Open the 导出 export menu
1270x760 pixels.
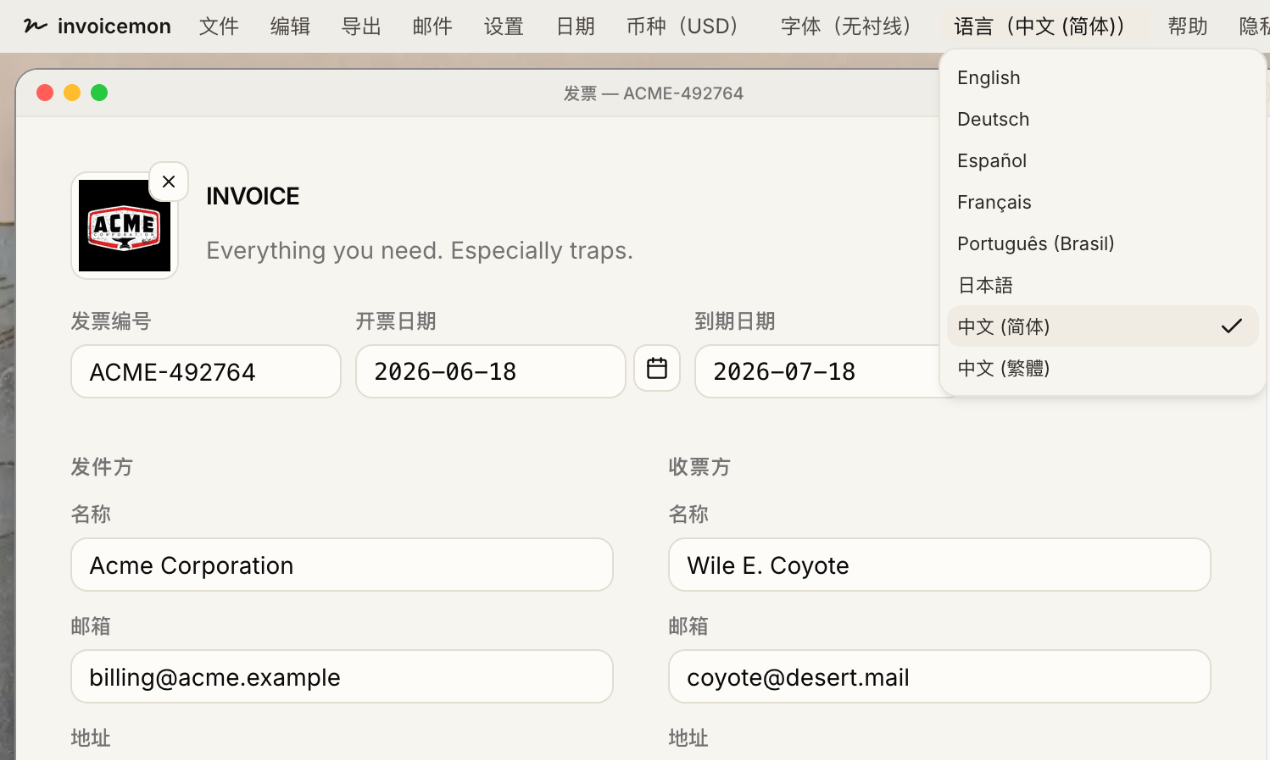coord(361,26)
